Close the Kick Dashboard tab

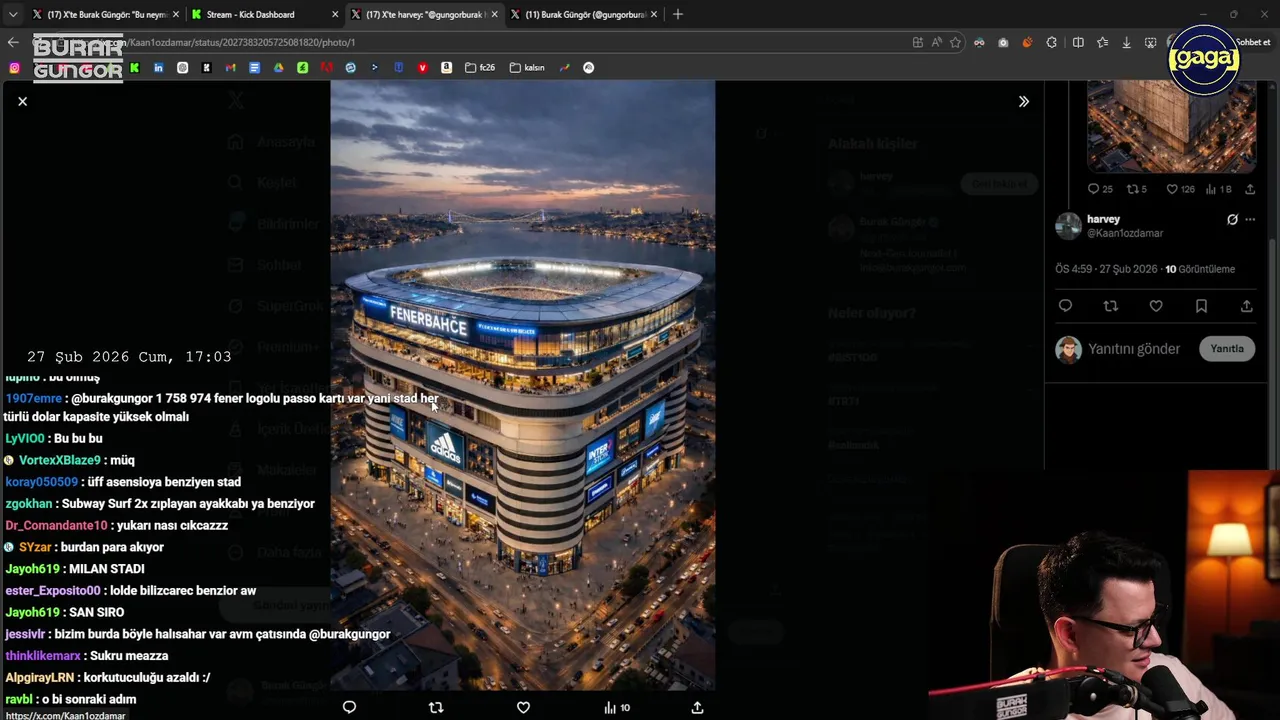click(335, 14)
